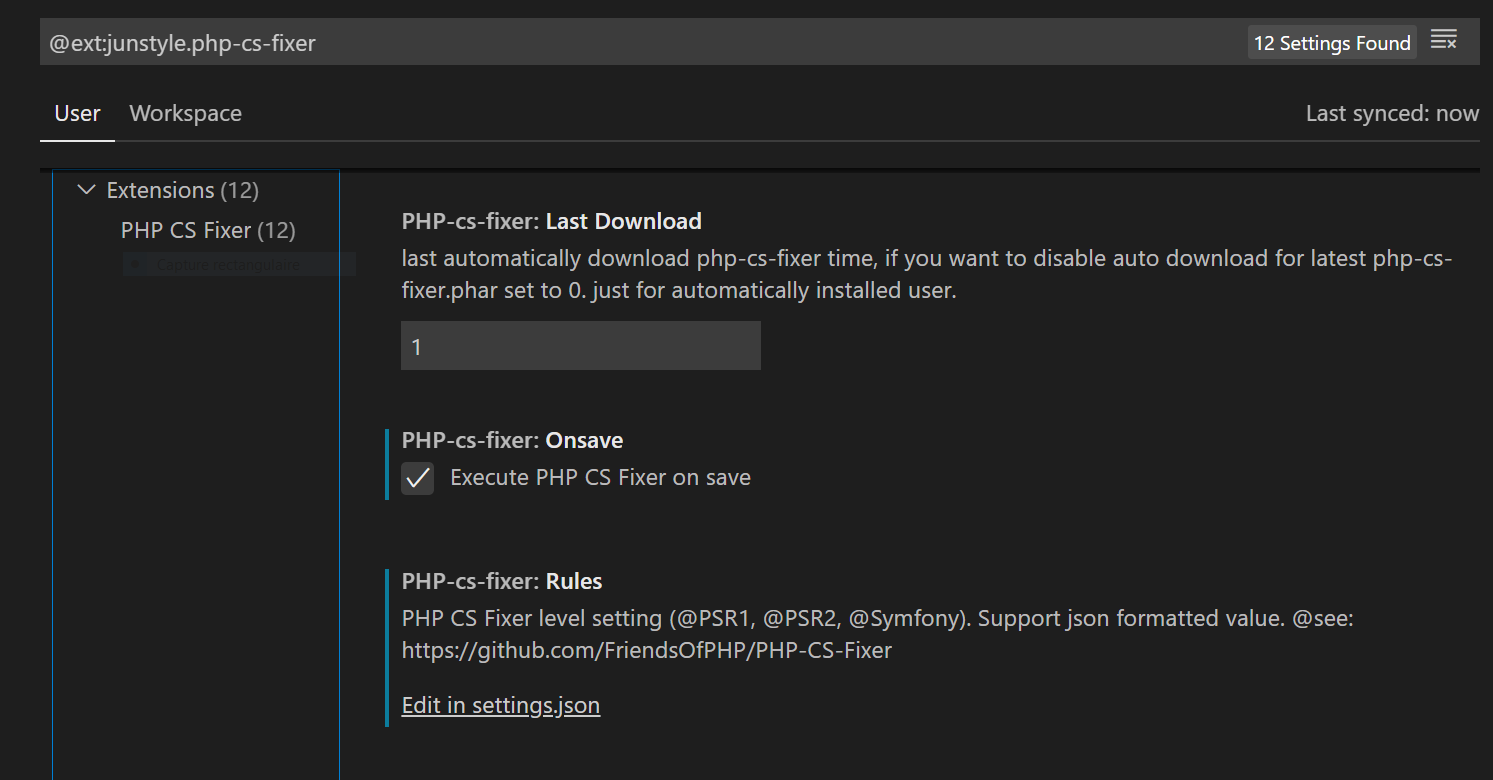
Task: Click the FriendsOfPHP/PHP-CS-Fixer GitHub URL text
Action: click(647, 650)
